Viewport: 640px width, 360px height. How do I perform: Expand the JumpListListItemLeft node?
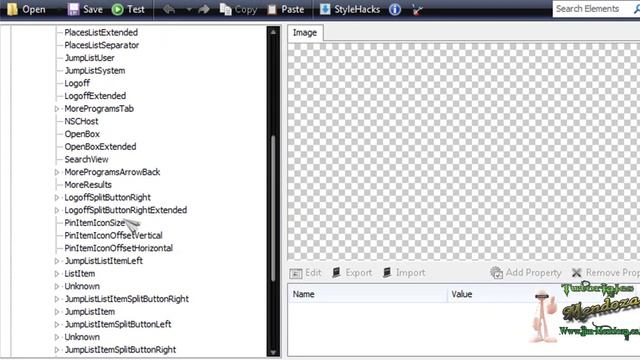pos(57,261)
